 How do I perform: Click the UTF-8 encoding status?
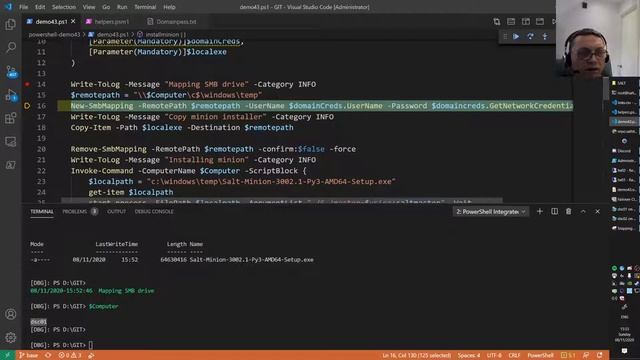click(494, 355)
